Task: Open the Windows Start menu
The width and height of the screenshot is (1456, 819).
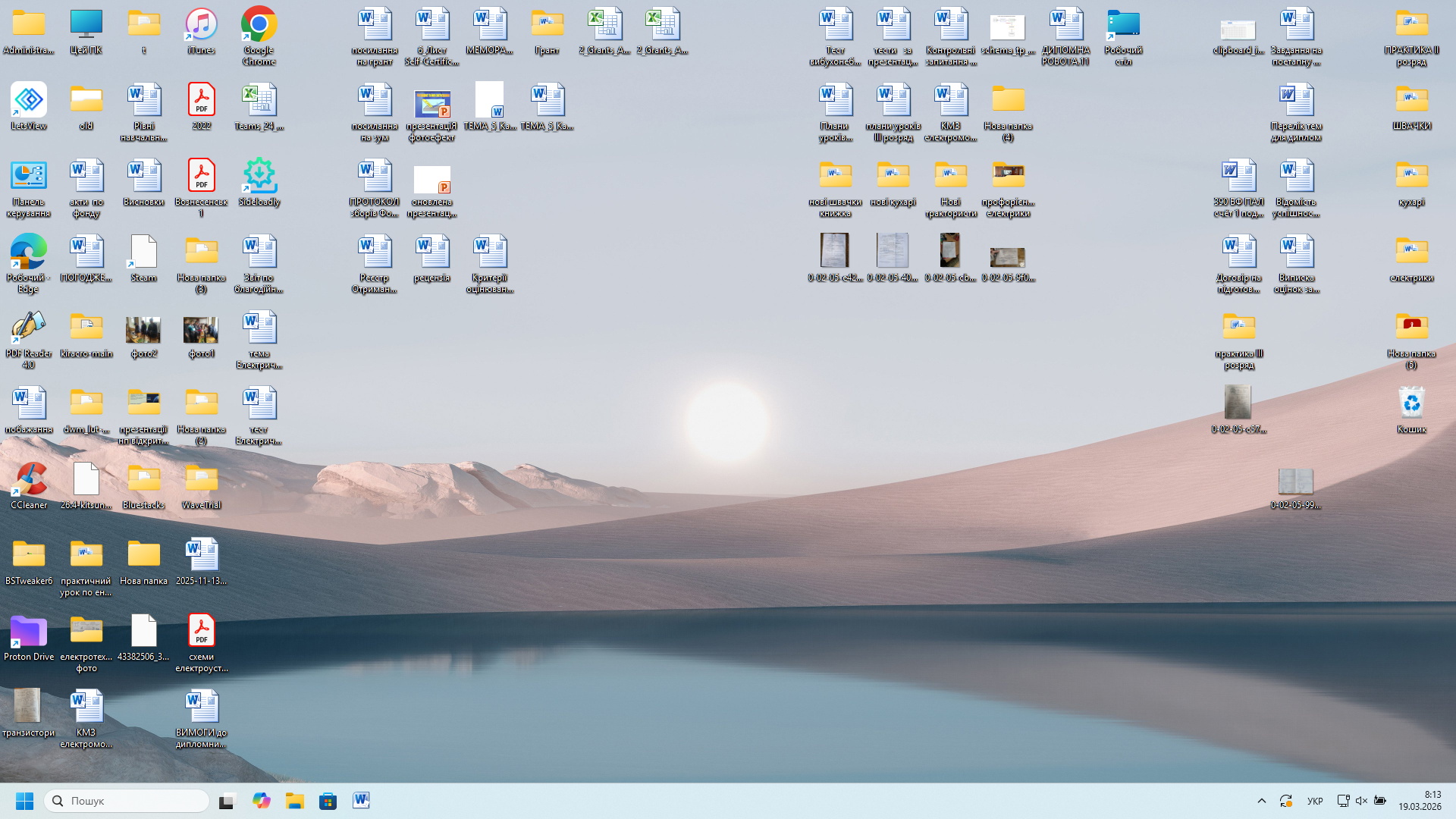Action: pos(24,801)
